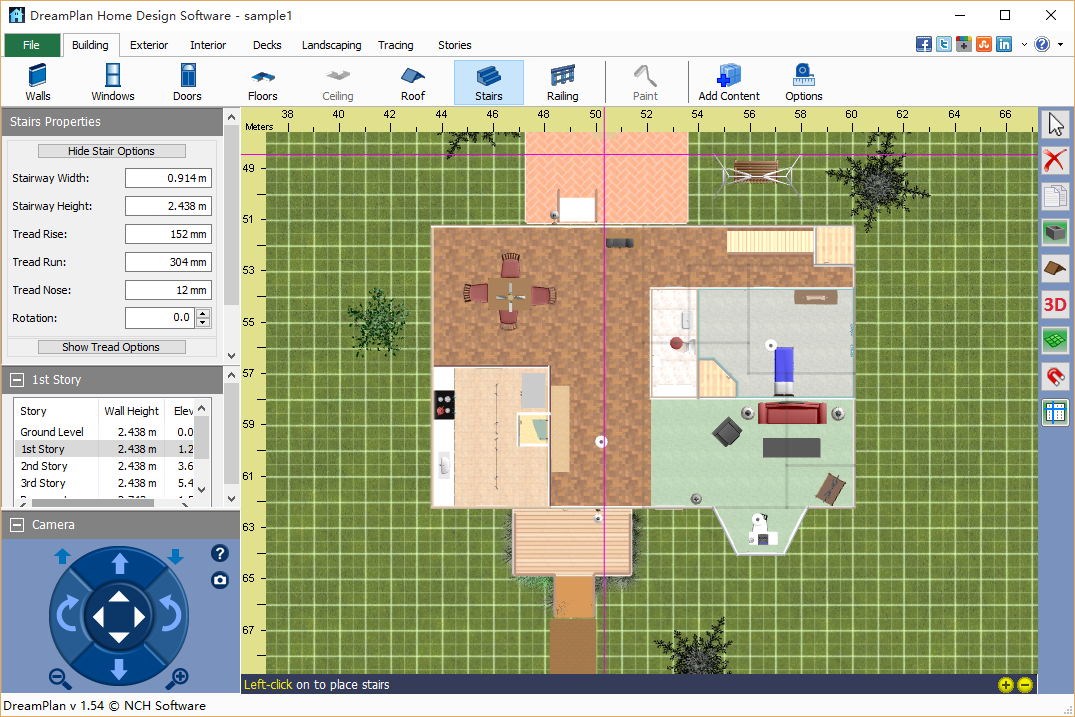Open the File menu

31,45
